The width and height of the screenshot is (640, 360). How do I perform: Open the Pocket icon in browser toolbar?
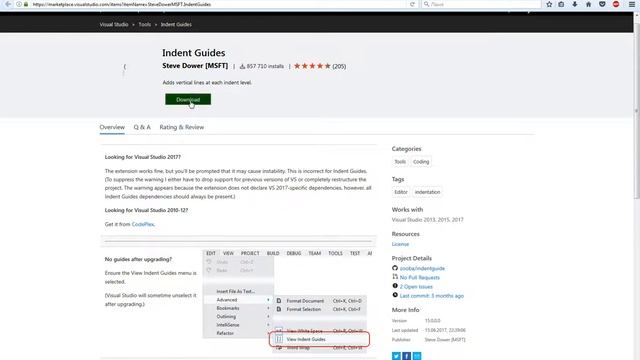click(x=602, y=4)
